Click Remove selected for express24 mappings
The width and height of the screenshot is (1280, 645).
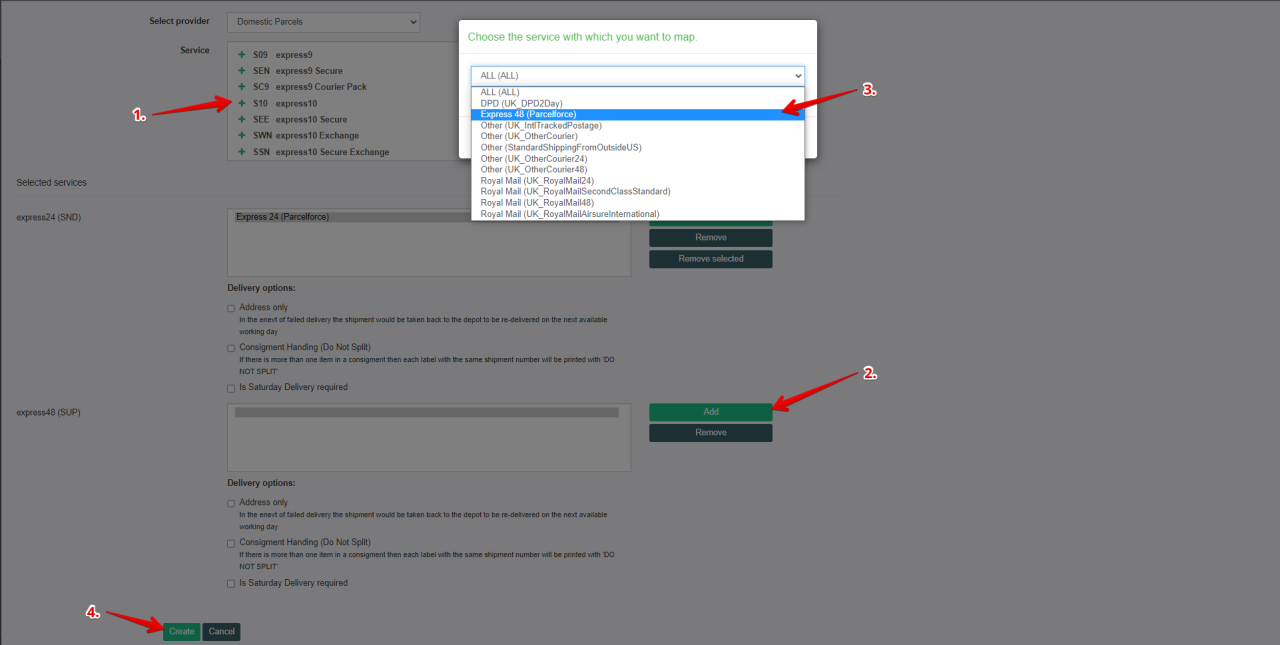point(710,258)
